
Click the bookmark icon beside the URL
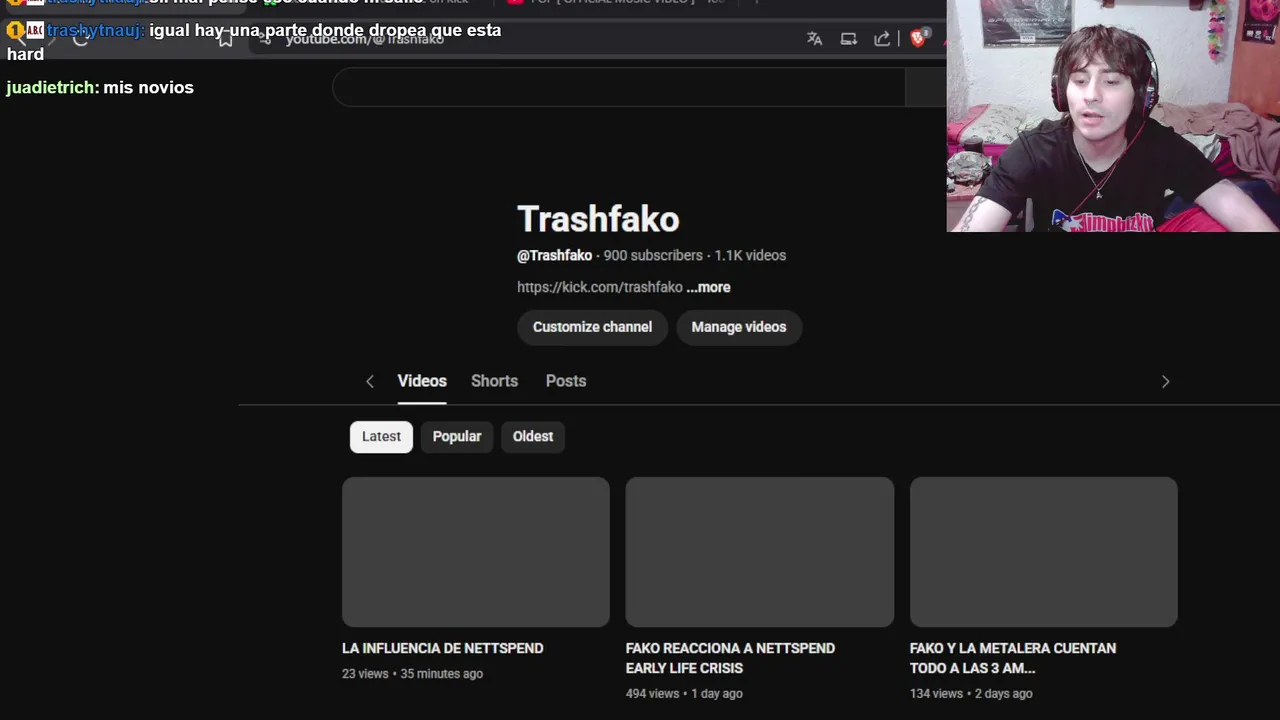tap(225, 39)
